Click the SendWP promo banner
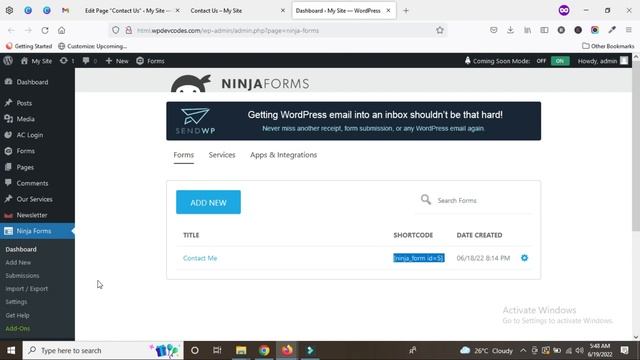640x360 pixels. 353,121
